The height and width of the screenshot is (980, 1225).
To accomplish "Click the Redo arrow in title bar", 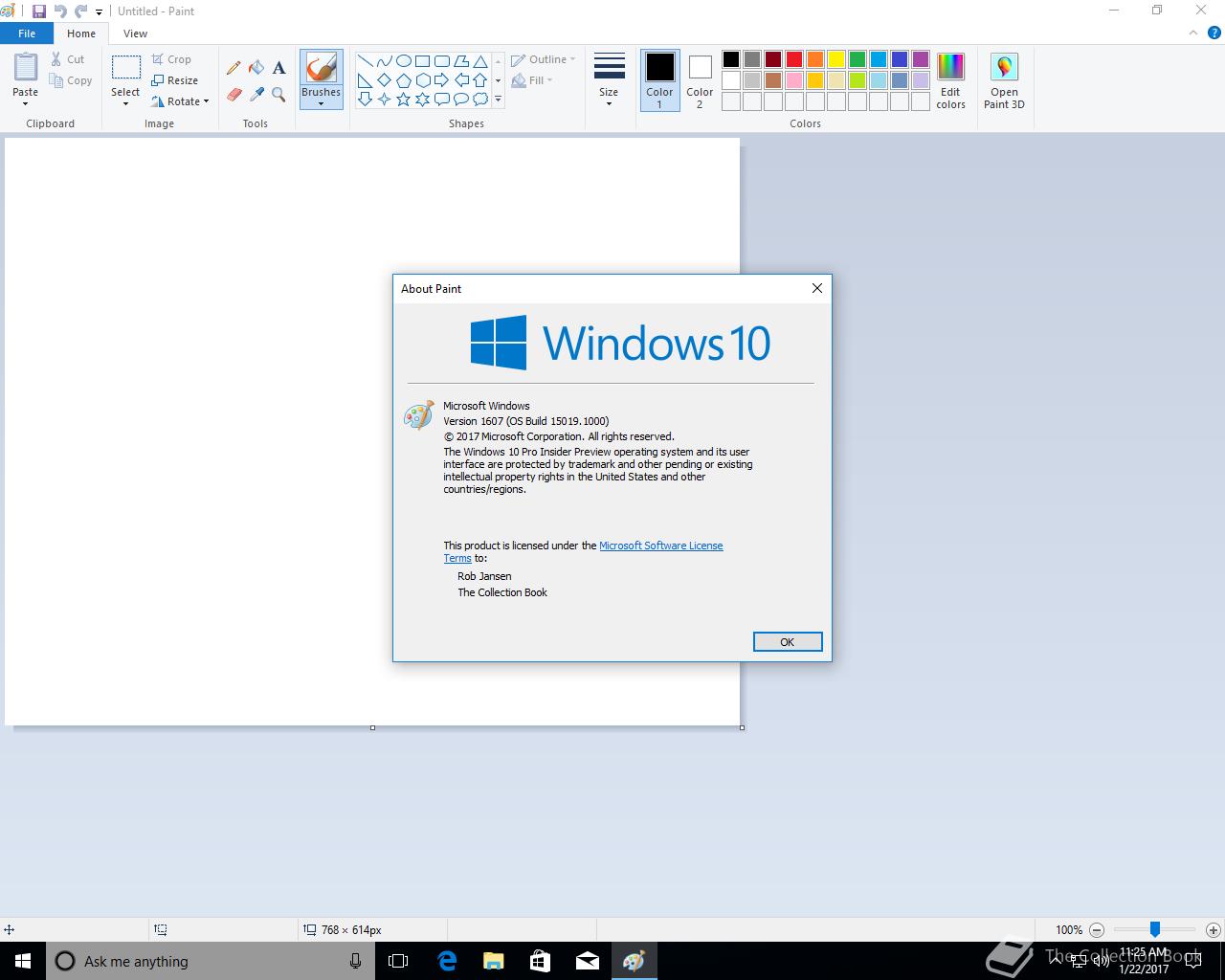I will [x=81, y=11].
